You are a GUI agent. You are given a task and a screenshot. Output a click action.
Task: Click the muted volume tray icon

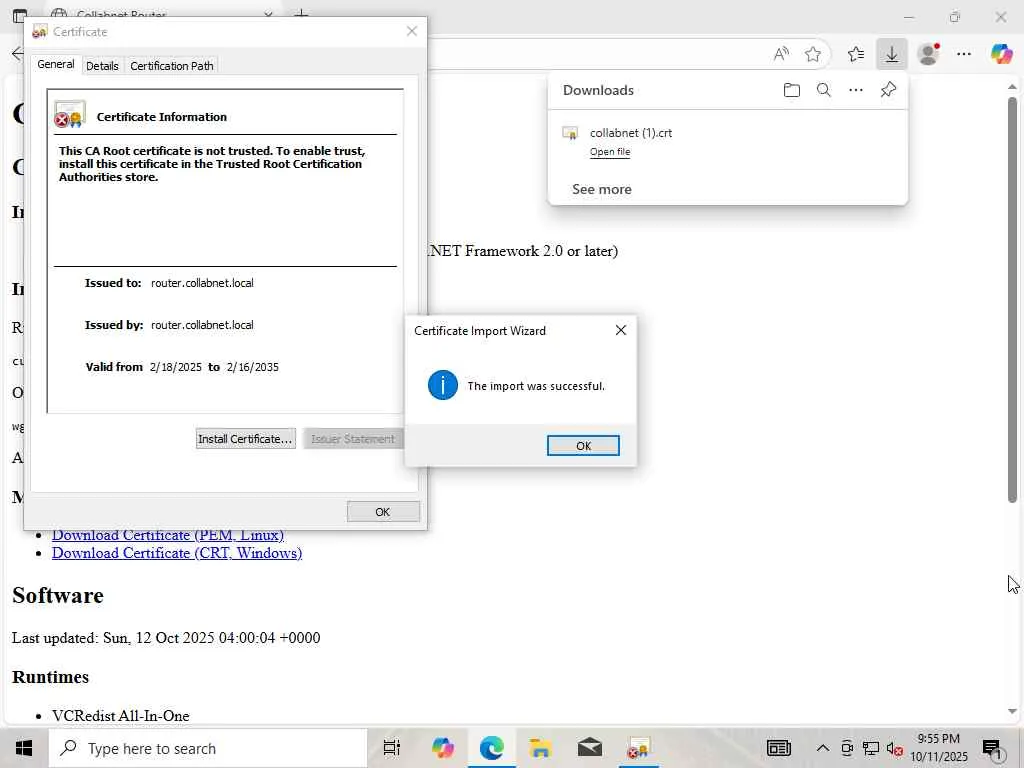tap(895, 748)
